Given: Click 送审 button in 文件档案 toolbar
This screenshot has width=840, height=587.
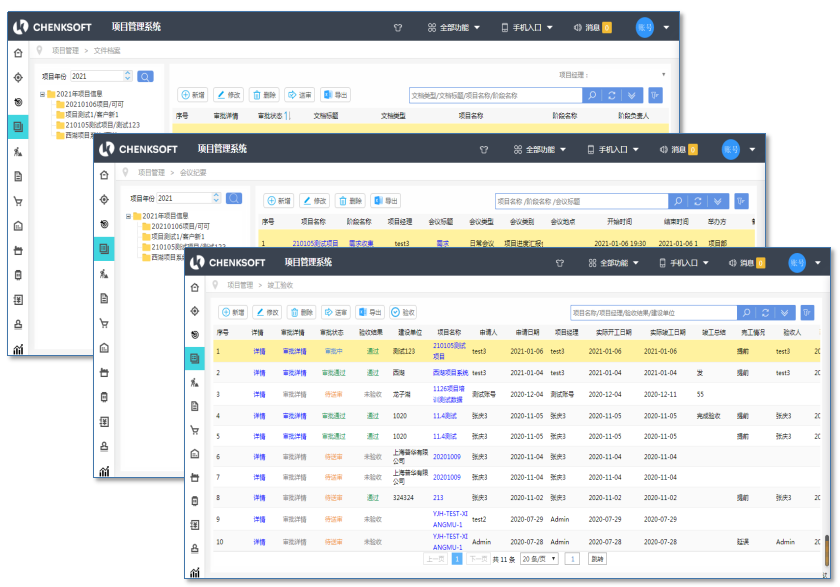Looking at the screenshot, I should pyautogui.click(x=299, y=95).
